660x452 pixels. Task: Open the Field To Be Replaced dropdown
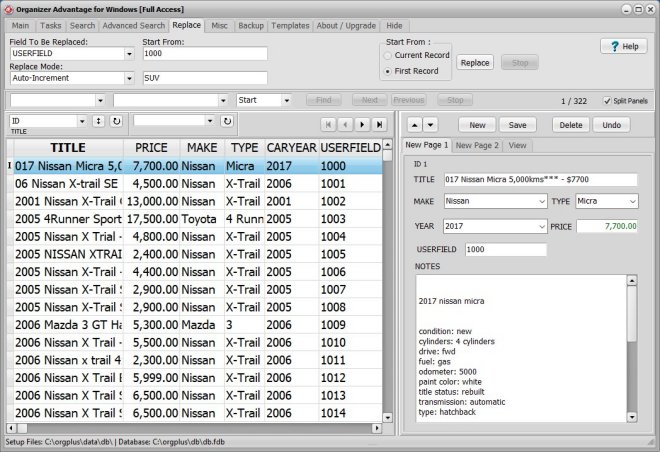pos(129,54)
